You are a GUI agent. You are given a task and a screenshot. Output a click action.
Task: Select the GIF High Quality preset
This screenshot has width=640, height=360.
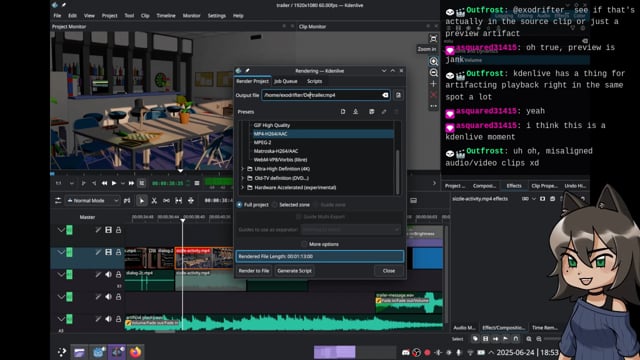coord(272,125)
